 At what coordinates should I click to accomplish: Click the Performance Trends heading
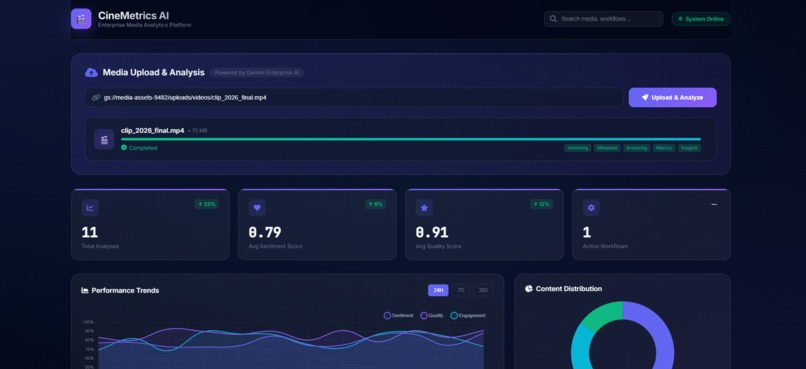tap(125, 290)
